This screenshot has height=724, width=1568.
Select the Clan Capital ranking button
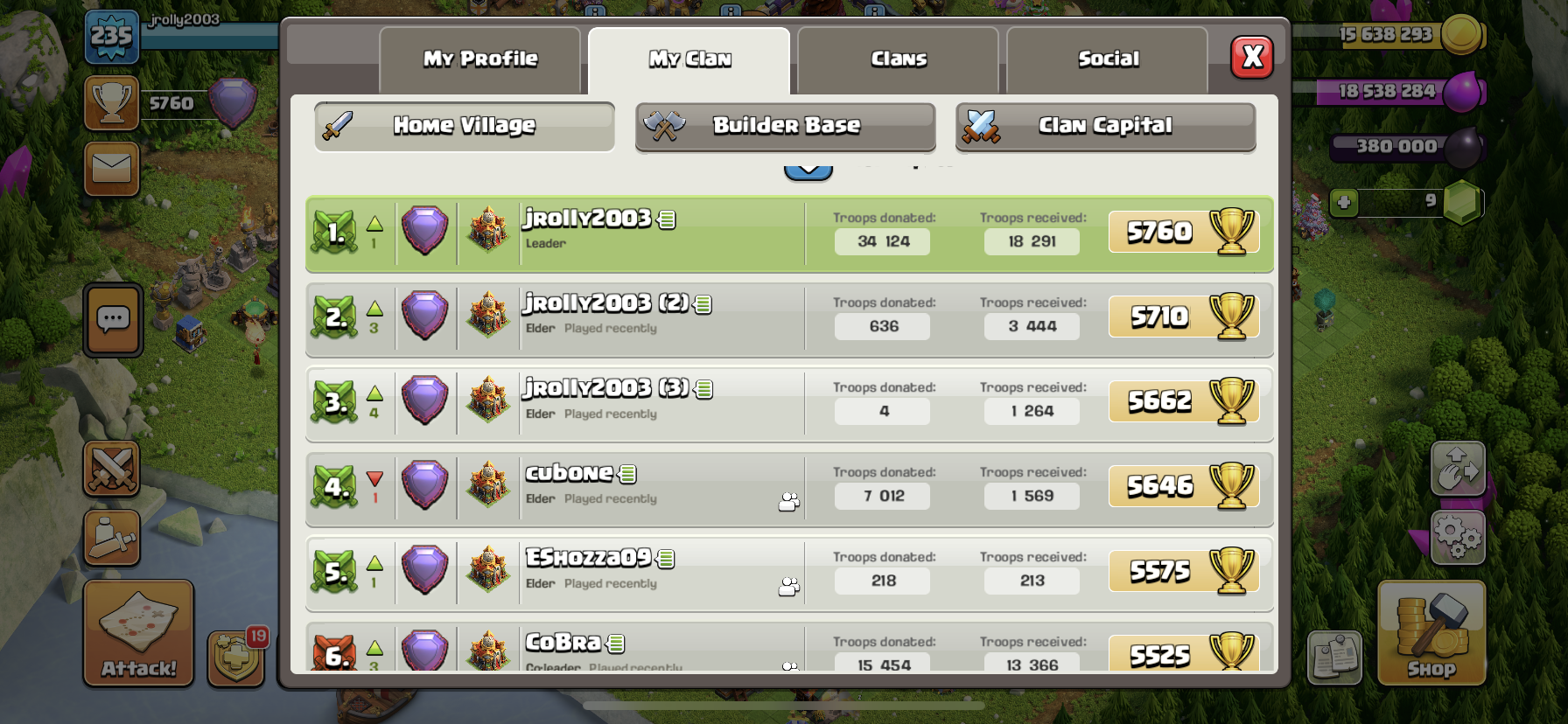pyautogui.click(x=1105, y=126)
